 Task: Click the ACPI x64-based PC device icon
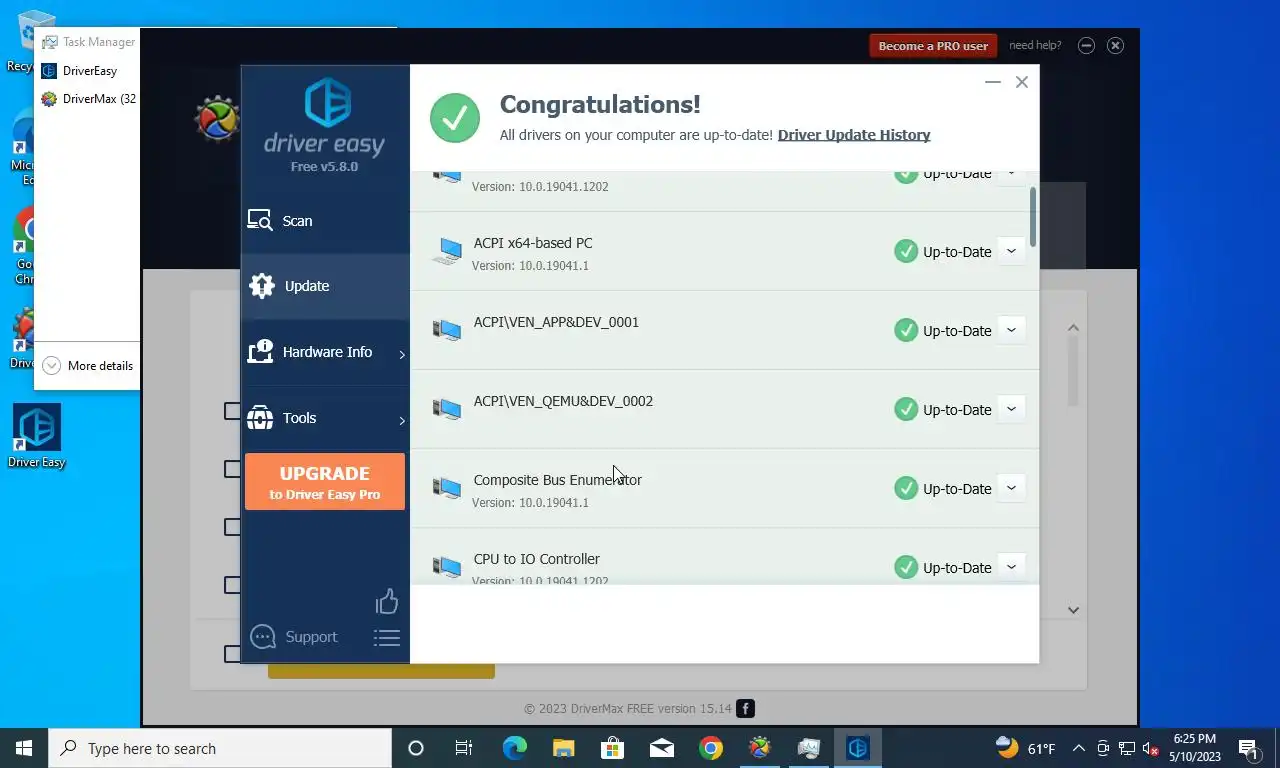(447, 252)
